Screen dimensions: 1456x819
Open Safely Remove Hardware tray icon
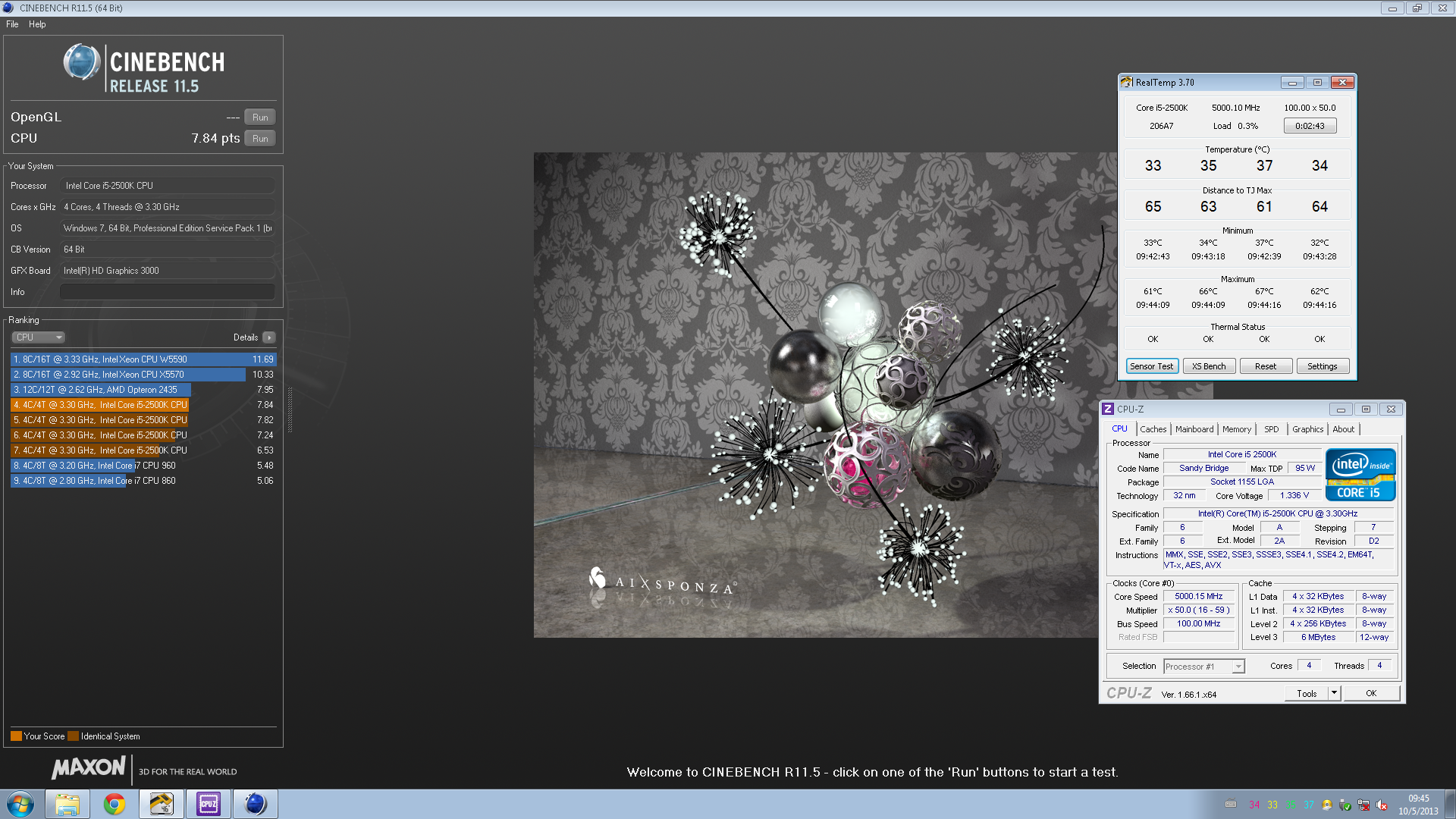point(1345,805)
